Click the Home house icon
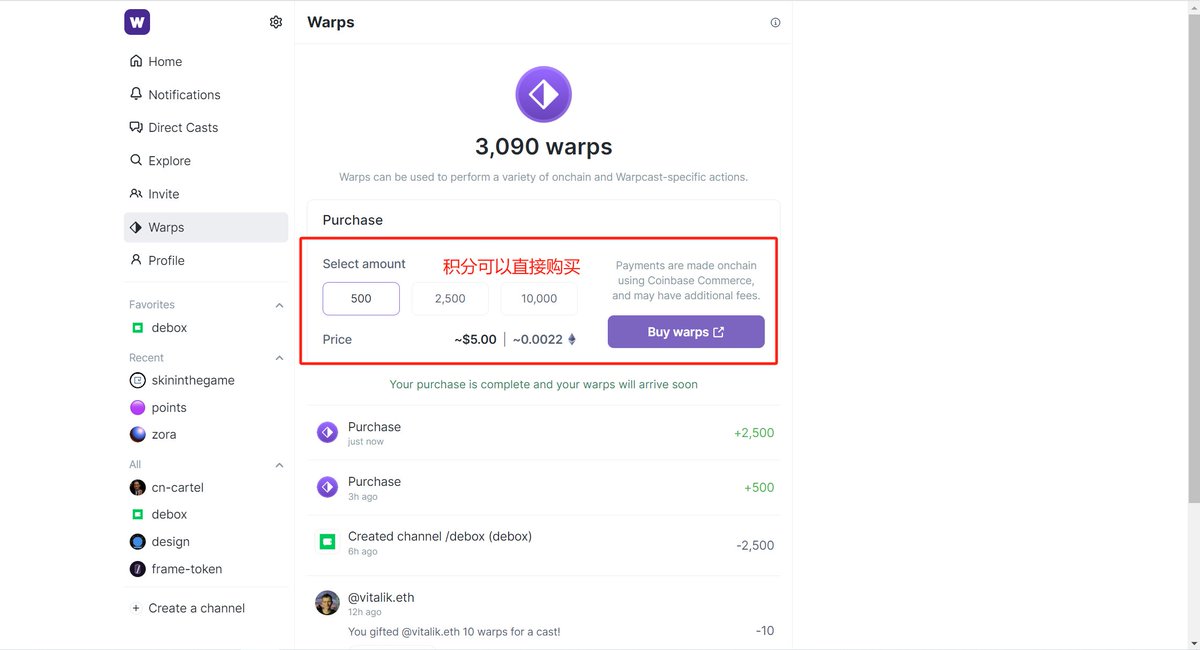This screenshot has width=1200, height=650. [x=136, y=61]
